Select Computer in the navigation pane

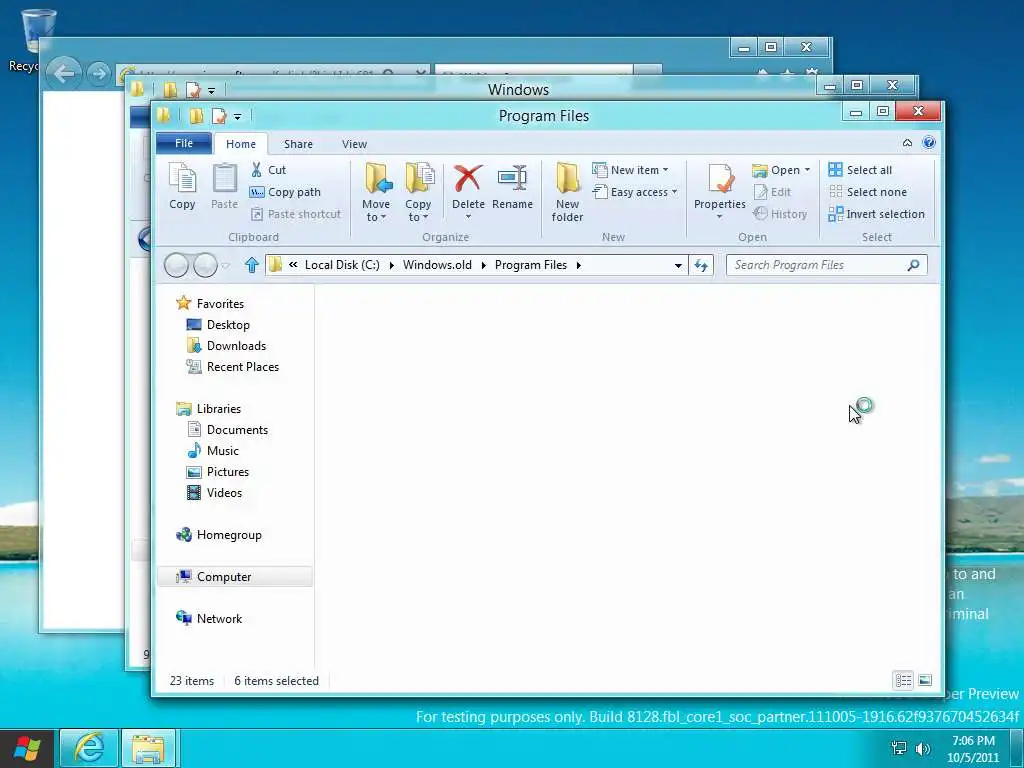tap(235, 577)
